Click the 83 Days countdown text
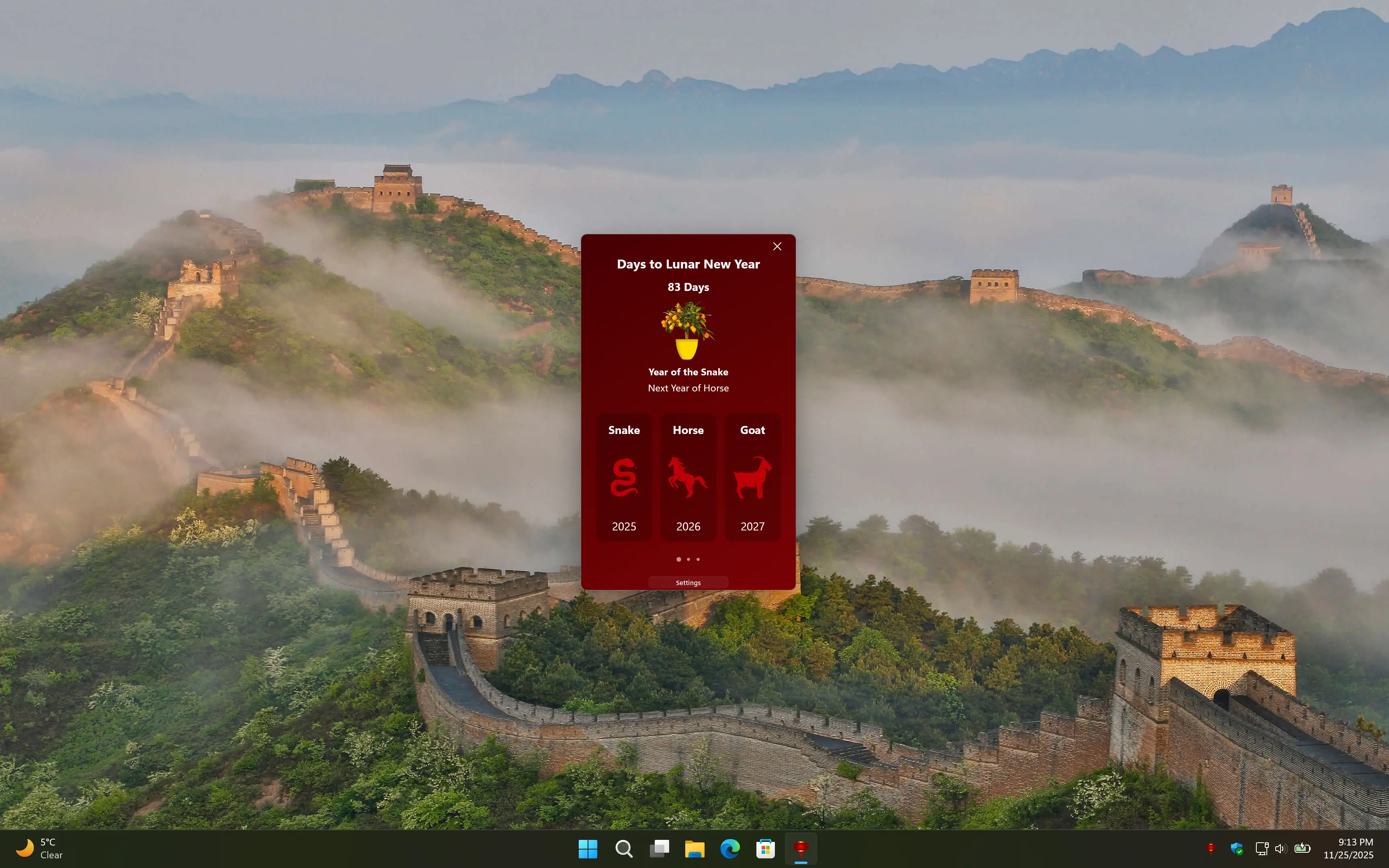1389x868 pixels. 688,287
